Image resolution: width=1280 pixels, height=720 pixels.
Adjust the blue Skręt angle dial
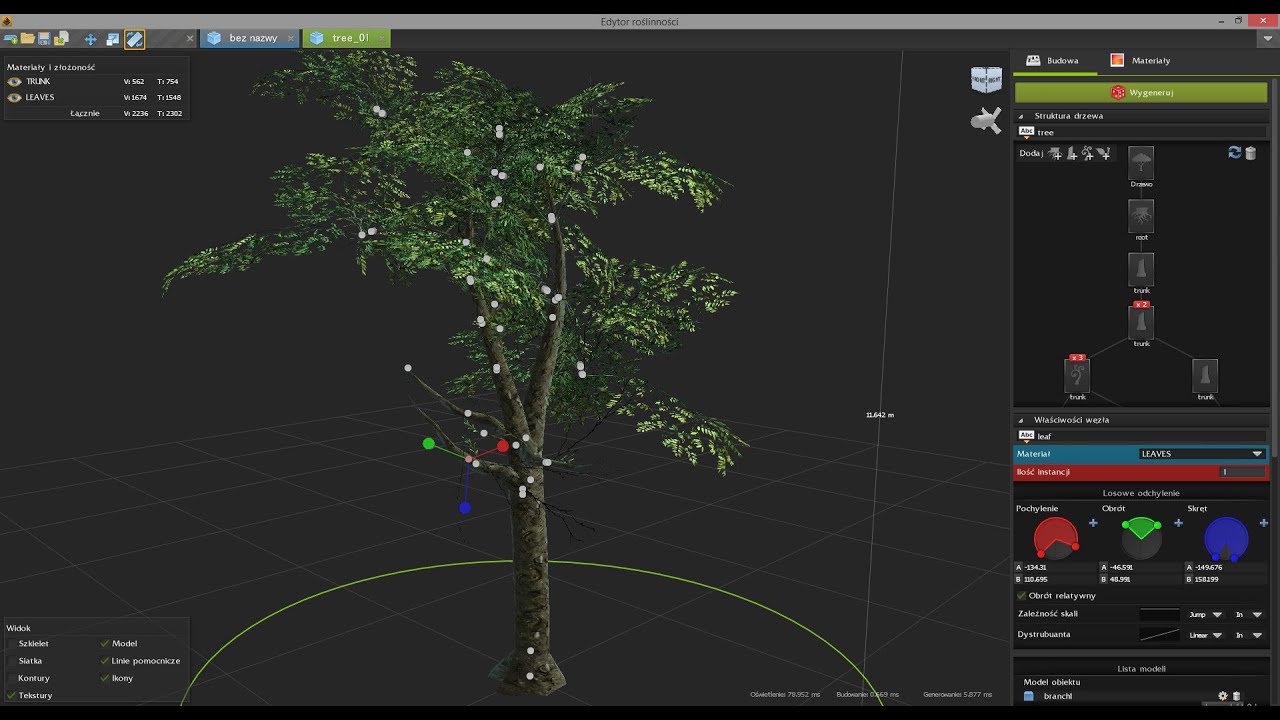(x=1226, y=538)
